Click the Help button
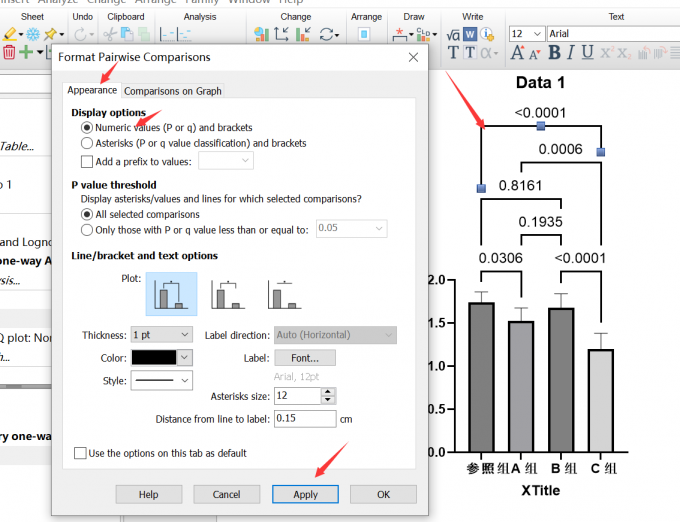 click(x=148, y=494)
